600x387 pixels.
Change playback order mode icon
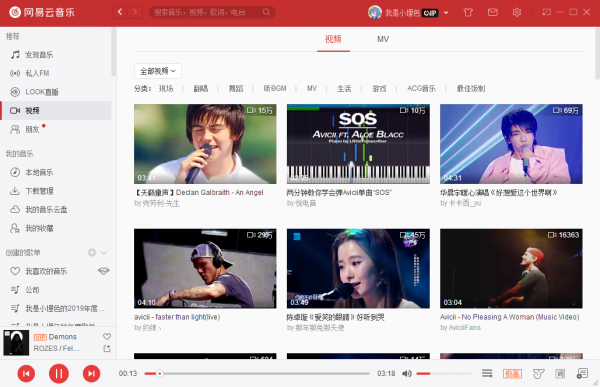click(487, 374)
